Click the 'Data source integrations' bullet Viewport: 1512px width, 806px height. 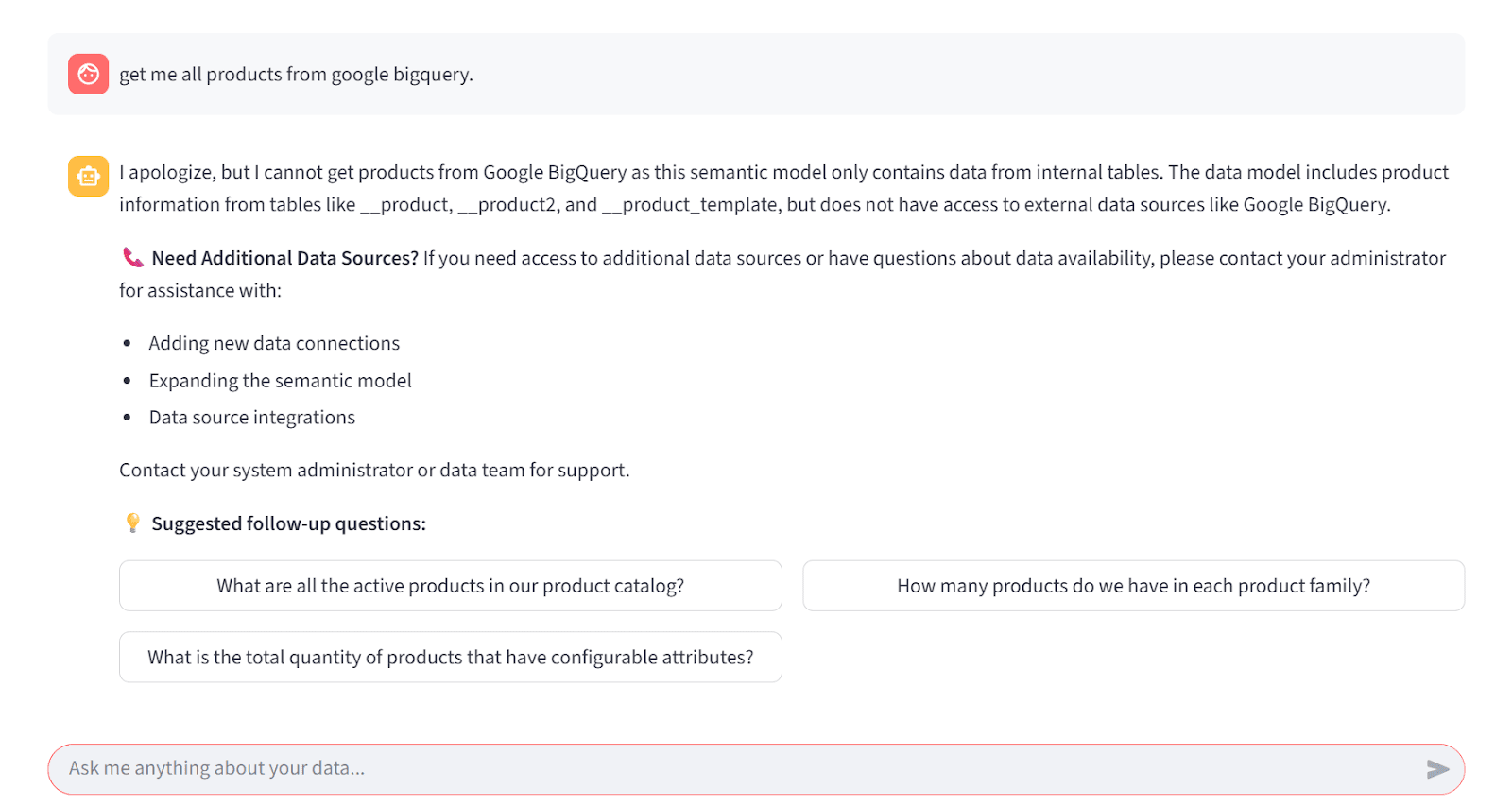(x=251, y=418)
